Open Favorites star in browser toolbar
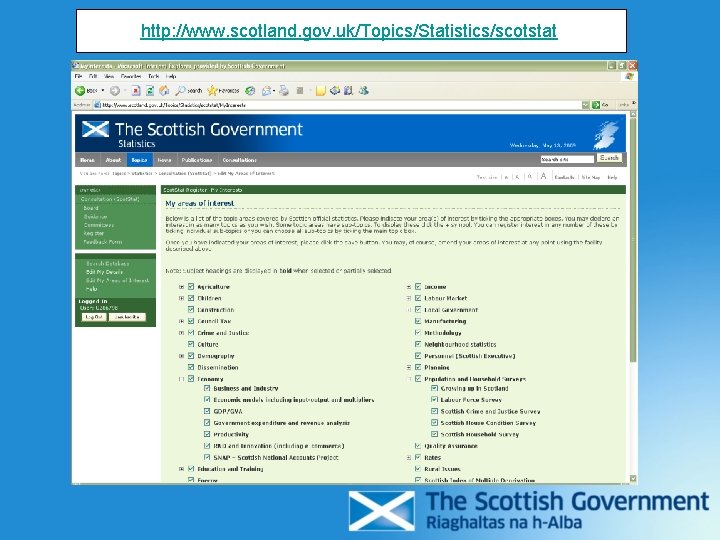The height and width of the screenshot is (540, 720). [223, 91]
